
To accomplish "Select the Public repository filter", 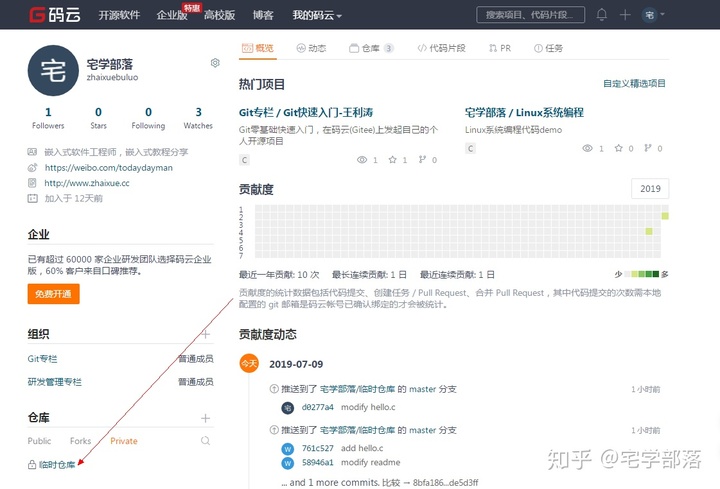I will click(39, 441).
